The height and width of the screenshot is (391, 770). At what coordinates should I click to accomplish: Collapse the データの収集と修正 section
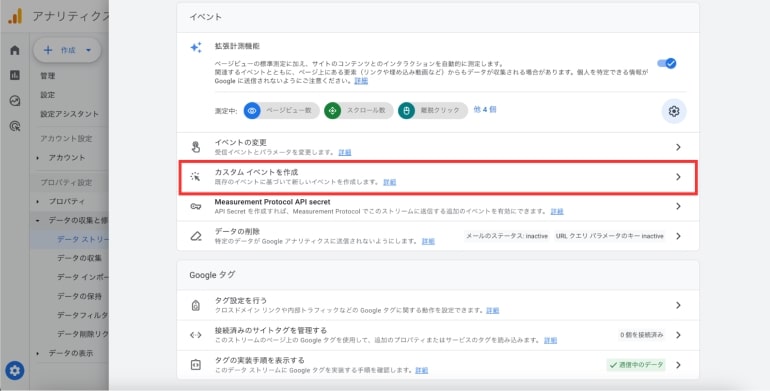click(38, 221)
